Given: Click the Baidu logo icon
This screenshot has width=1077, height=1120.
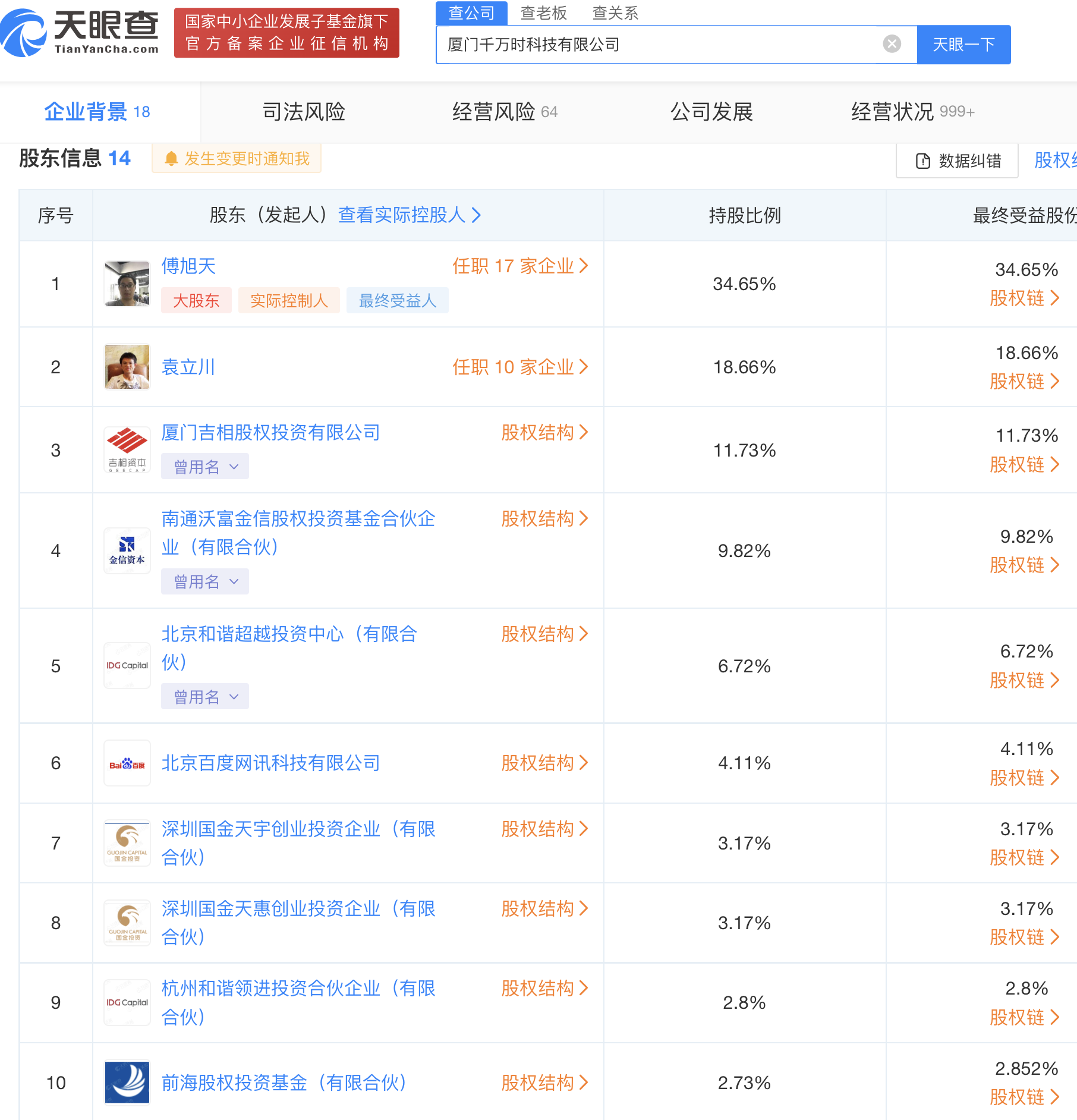Looking at the screenshot, I should (x=127, y=763).
